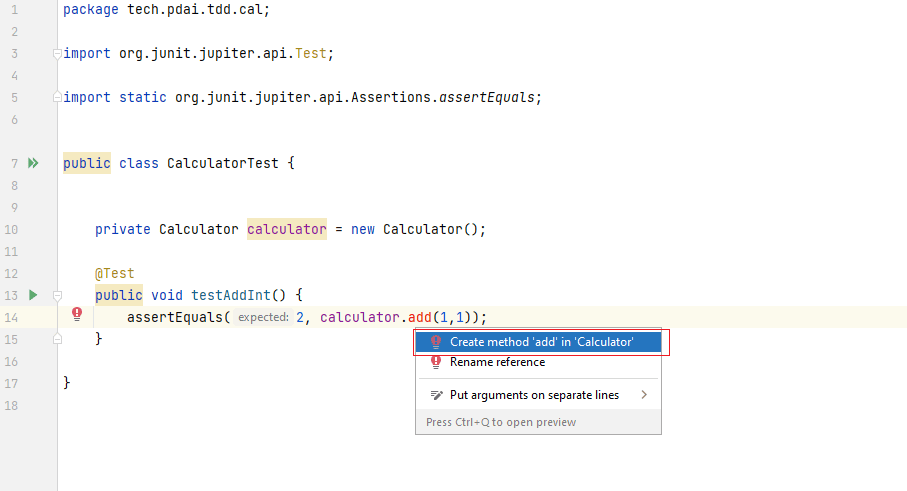Click line number 10 in the gutter
This screenshot has width=907, height=491.
coord(11,229)
